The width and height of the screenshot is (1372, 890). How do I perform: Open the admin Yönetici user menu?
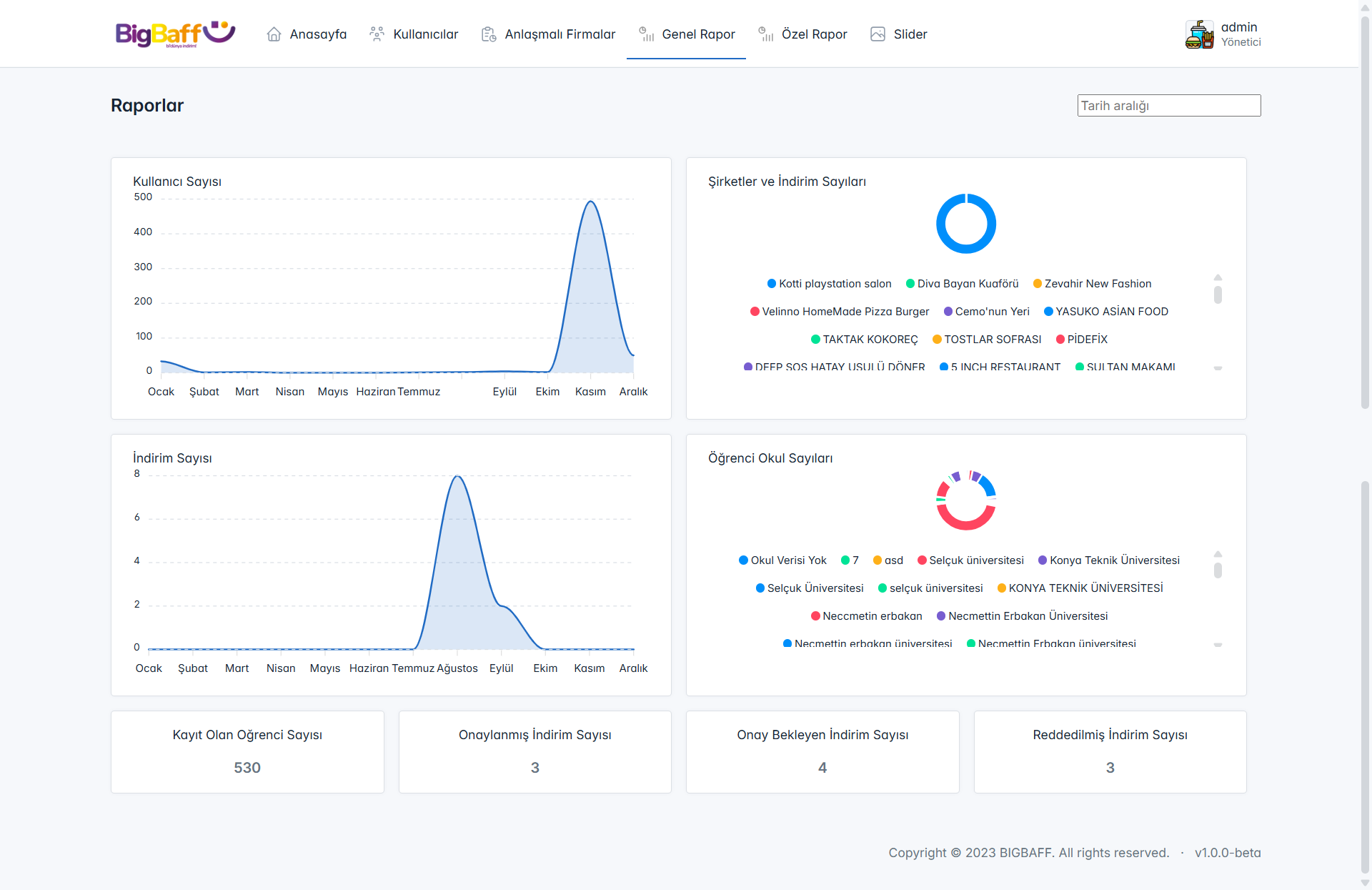click(x=1241, y=34)
